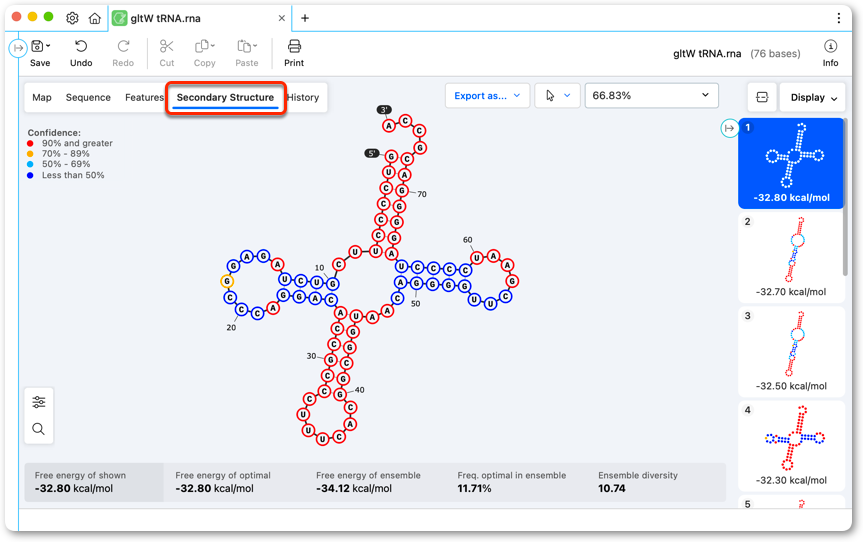Click the (76 bases) label

775,53
